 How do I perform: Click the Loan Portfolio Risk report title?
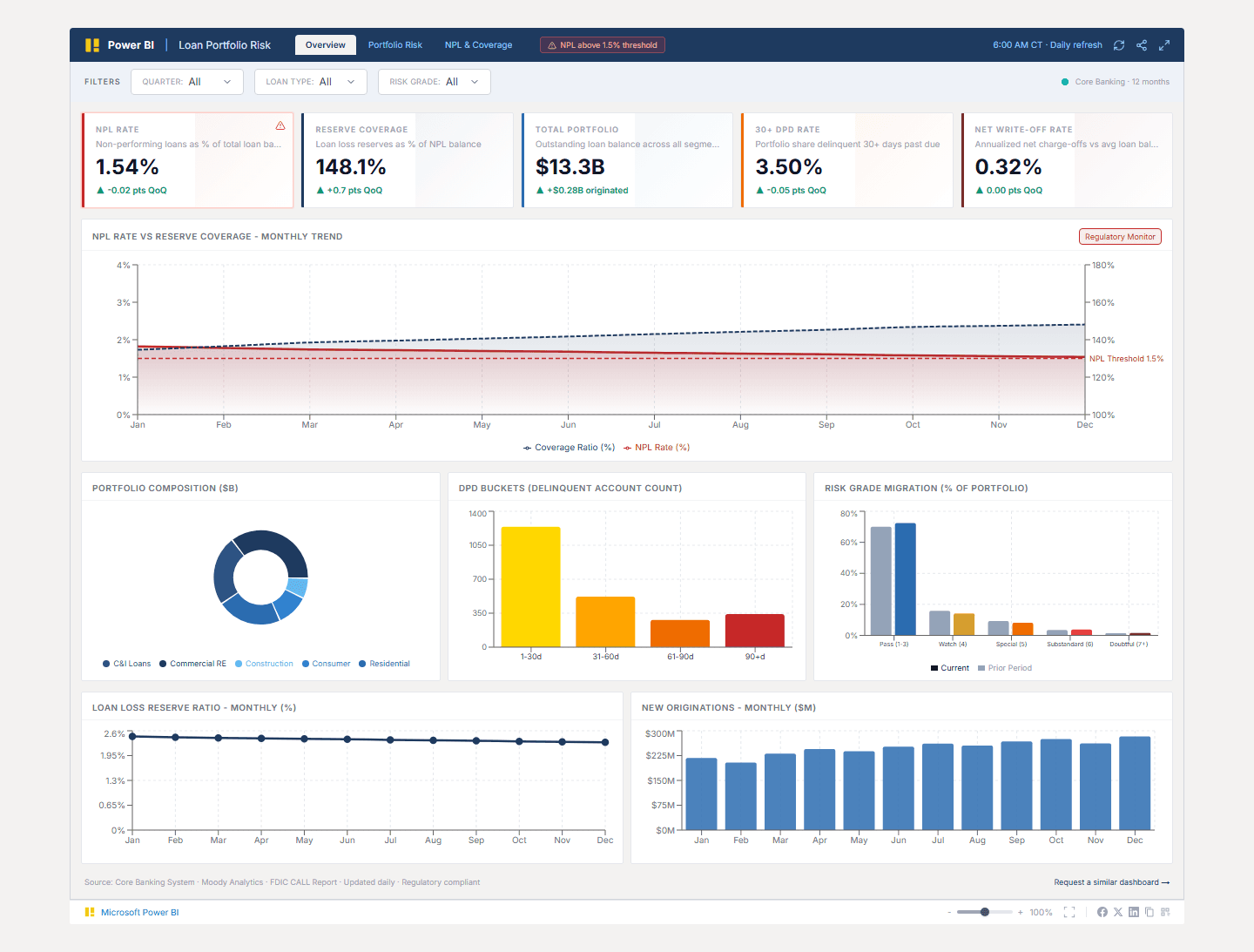tap(225, 45)
